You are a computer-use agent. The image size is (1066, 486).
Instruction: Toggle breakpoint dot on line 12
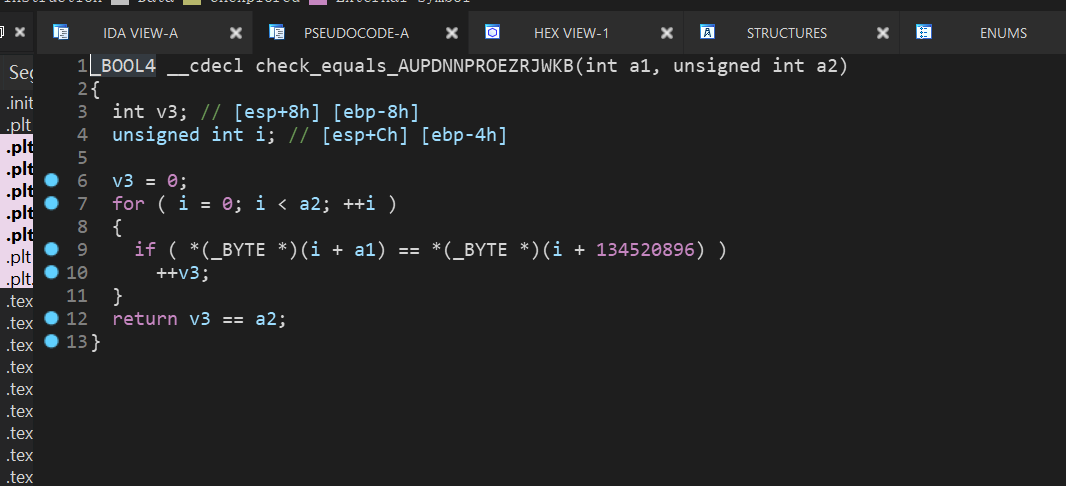click(x=52, y=317)
